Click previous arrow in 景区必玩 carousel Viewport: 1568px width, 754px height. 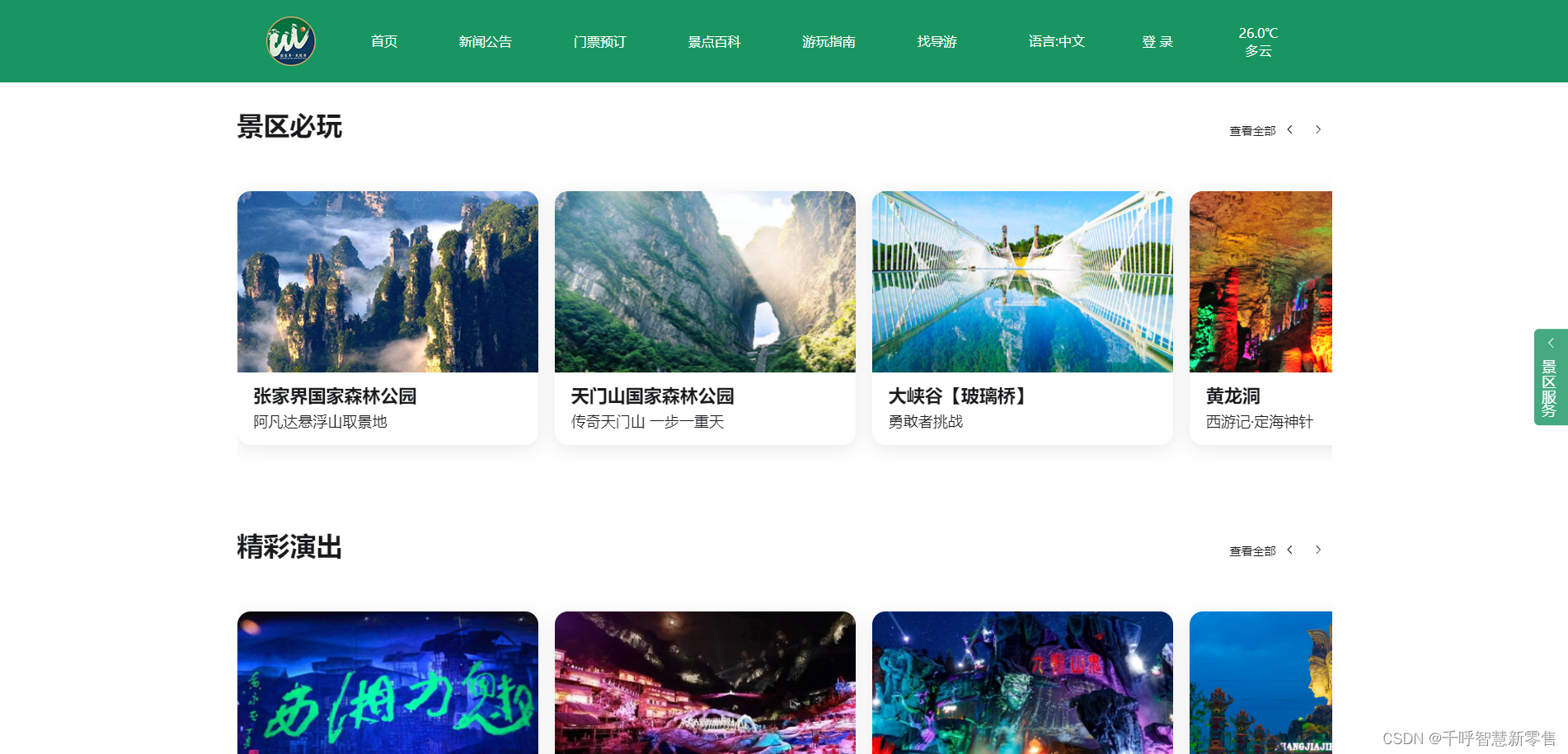click(1290, 129)
